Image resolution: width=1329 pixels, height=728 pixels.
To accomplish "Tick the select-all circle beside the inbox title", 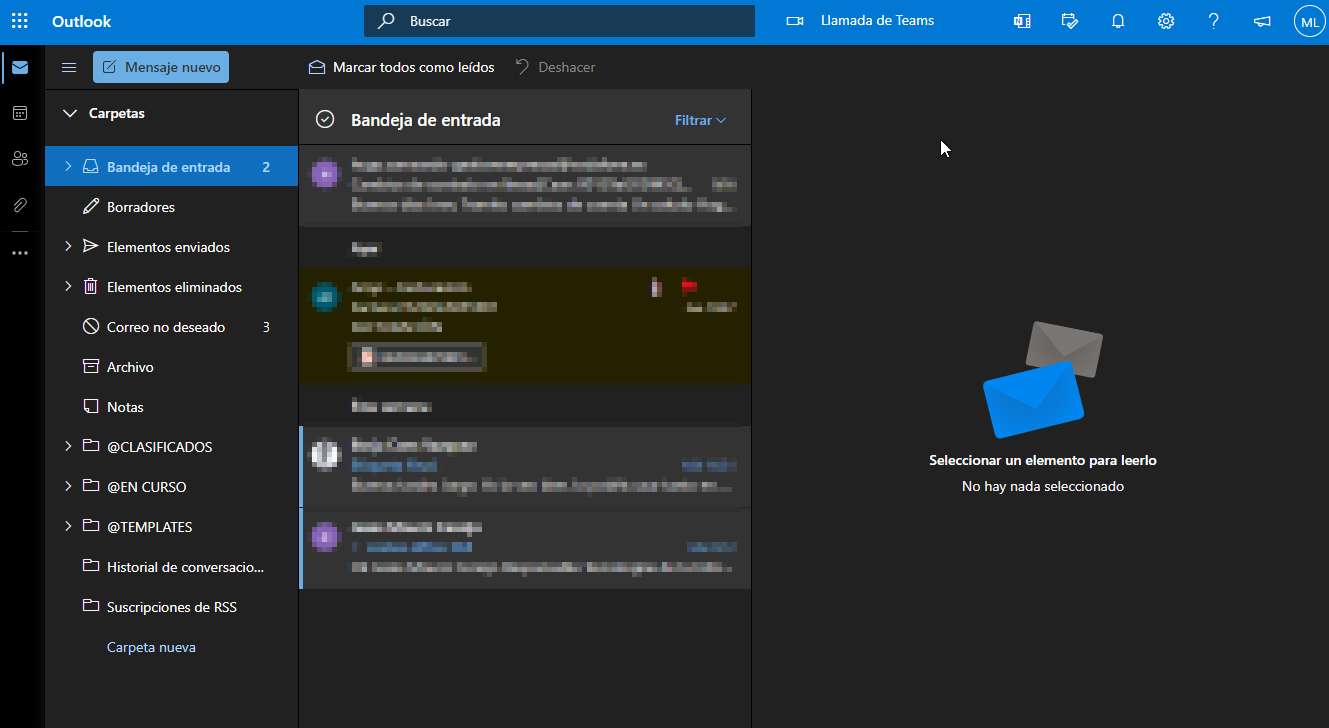I will click(324, 120).
